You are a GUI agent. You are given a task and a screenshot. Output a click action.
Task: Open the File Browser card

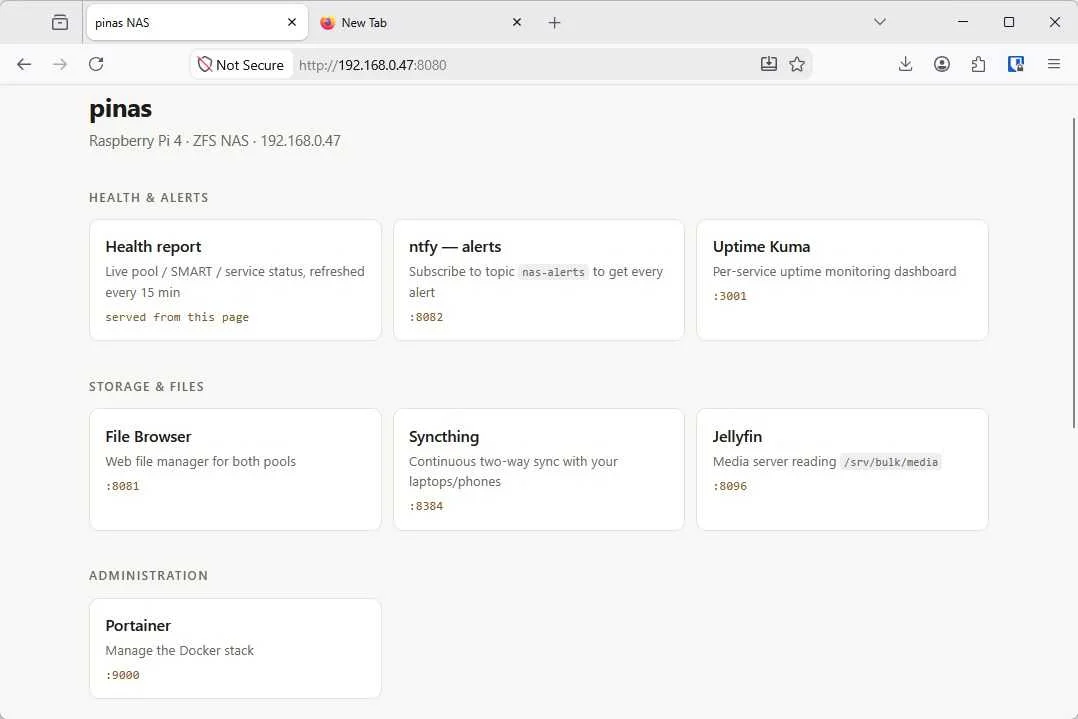pos(235,469)
